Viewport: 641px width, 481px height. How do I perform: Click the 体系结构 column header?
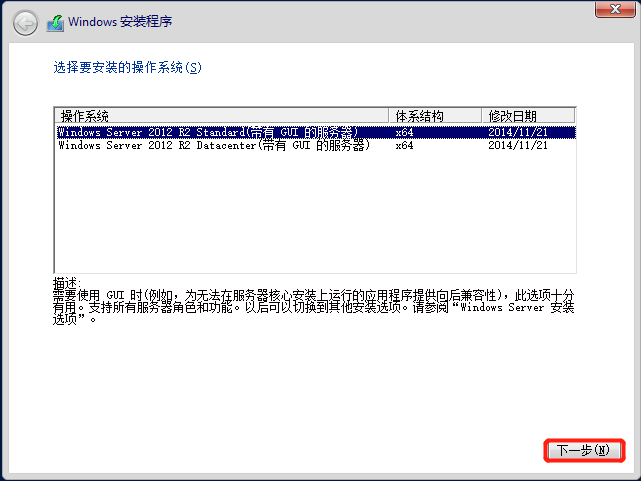tap(435, 116)
